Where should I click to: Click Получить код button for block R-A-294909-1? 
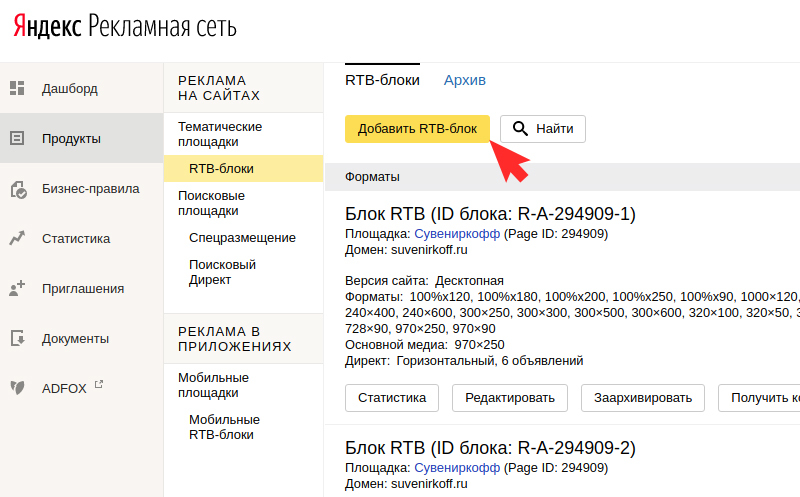pos(759,398)
